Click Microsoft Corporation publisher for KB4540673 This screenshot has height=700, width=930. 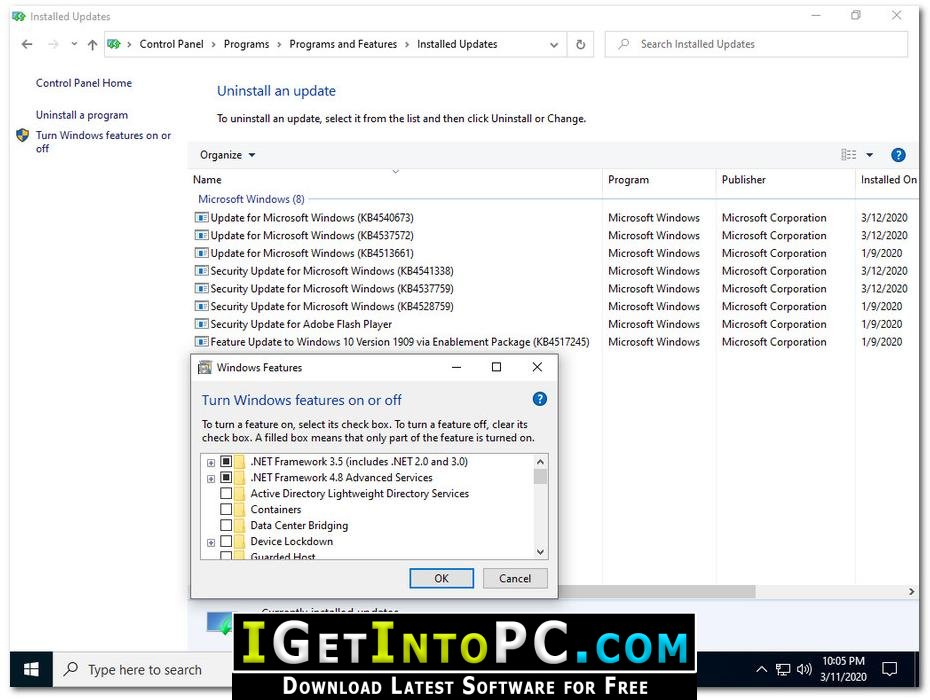click(x=774, y=218)
